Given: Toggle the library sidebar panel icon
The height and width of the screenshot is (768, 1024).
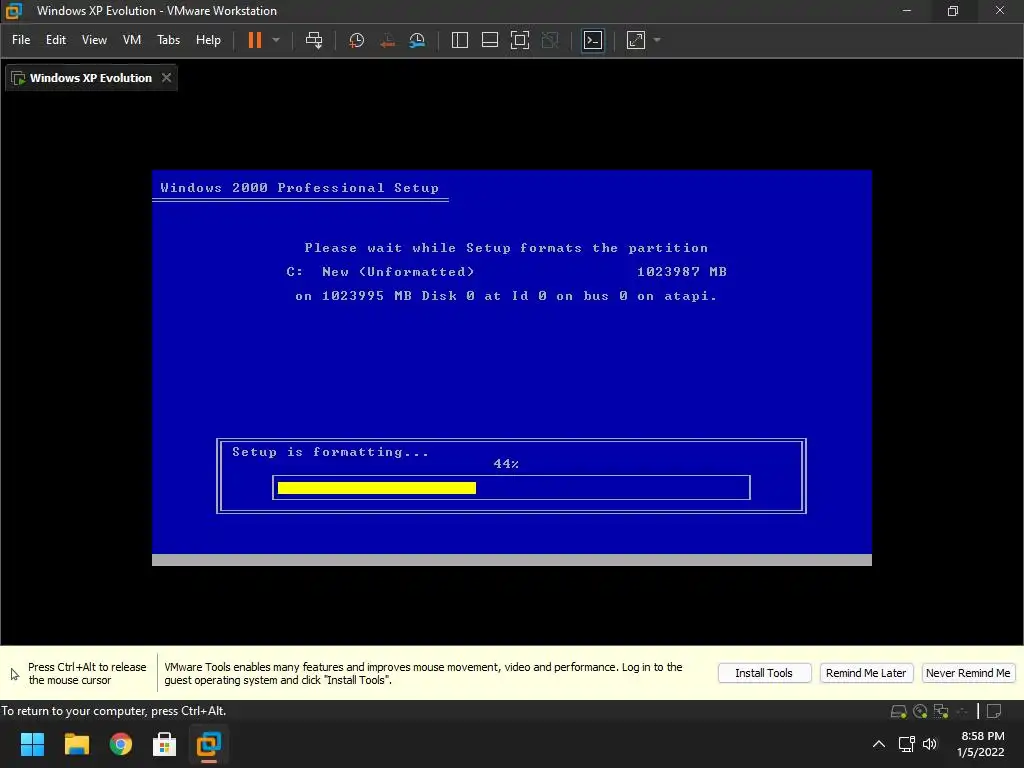Looking at the screenshot, I should [460, 40].
